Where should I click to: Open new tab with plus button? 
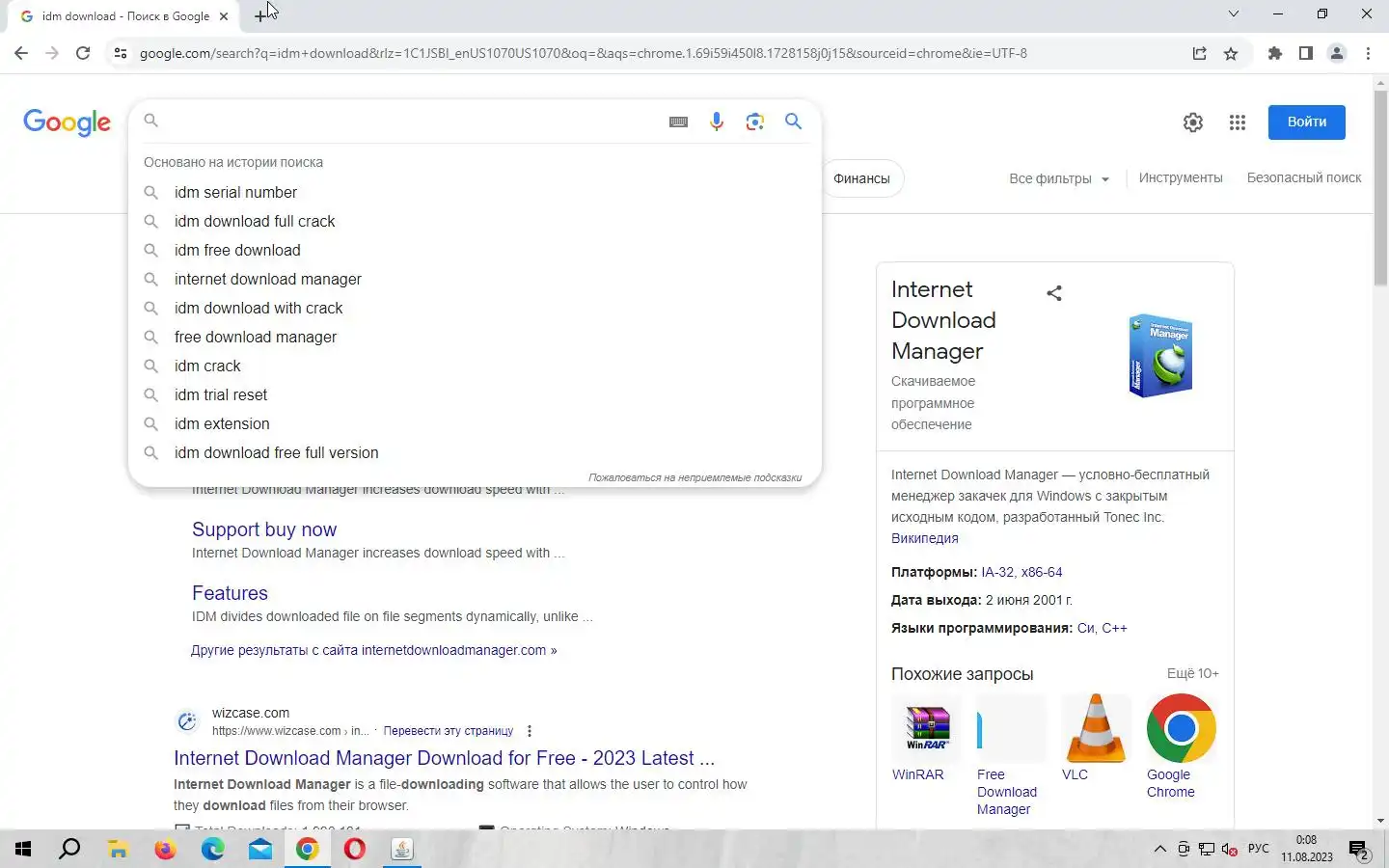[x=260, y=15]
